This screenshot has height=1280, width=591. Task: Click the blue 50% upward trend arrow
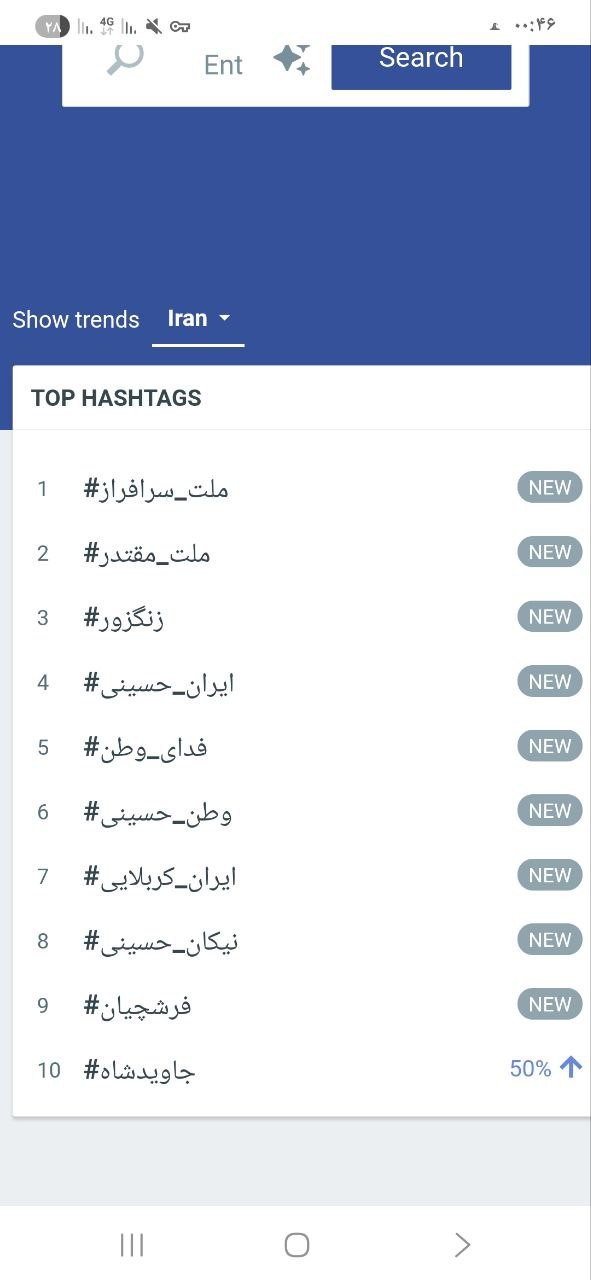pyautogui.click(x=571, y=1068)
